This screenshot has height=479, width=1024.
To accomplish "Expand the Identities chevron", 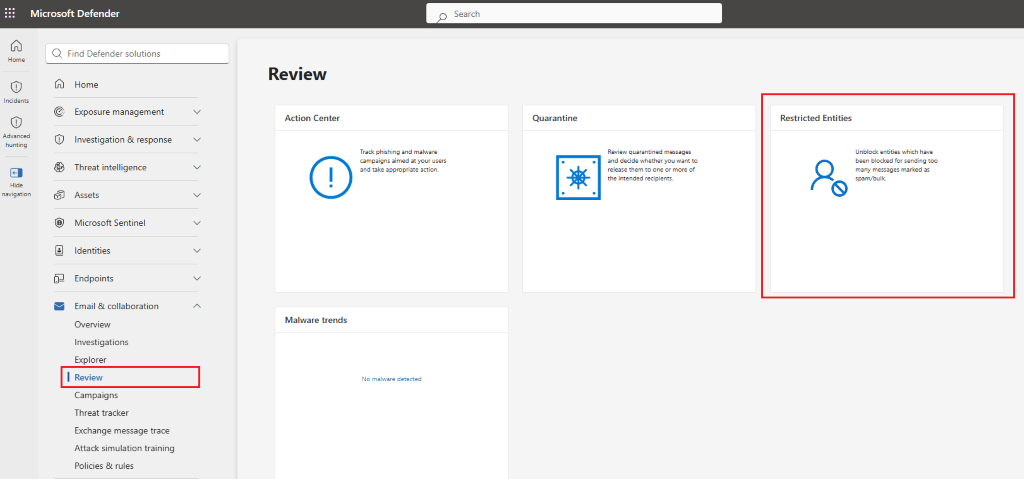I will 197,250.
